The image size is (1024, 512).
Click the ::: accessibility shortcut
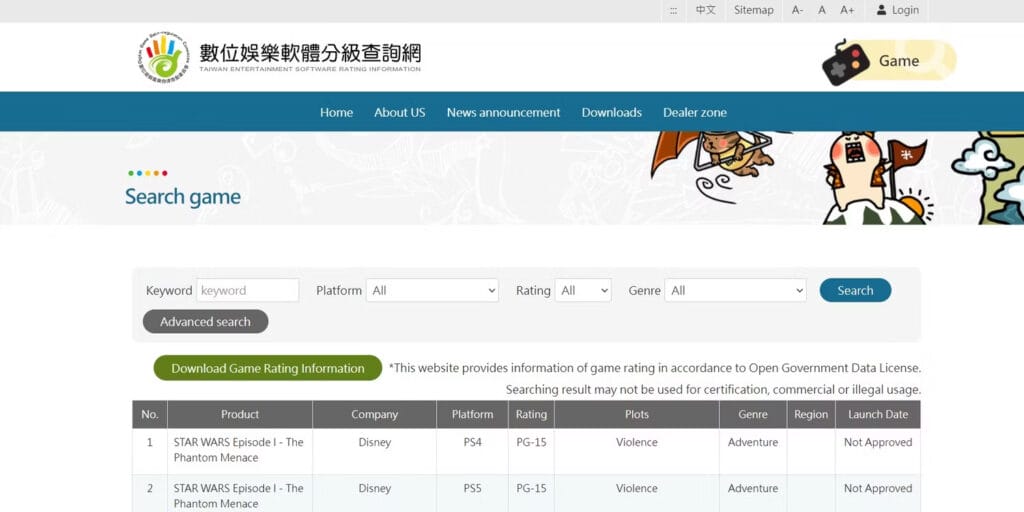pos(673,10)
